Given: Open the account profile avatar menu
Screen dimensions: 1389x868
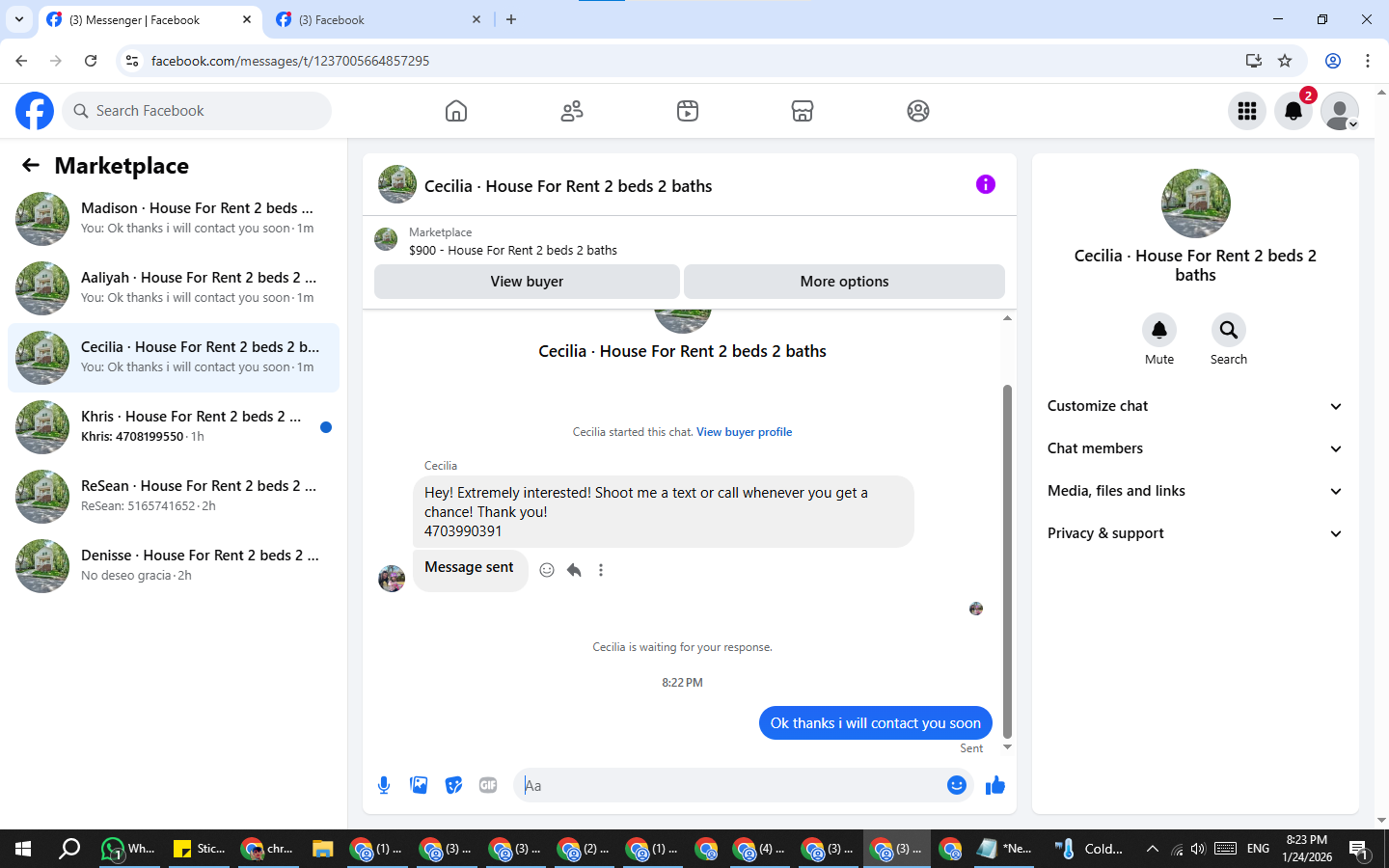Looking at the screenshot, I should (1340, 111).
